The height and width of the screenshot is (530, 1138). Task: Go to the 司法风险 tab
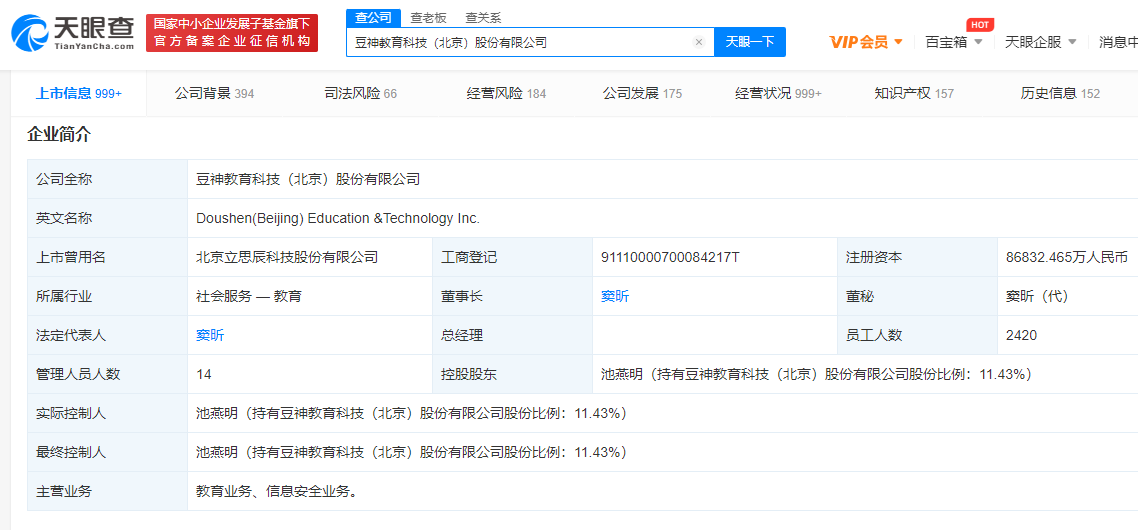(360, 93)
